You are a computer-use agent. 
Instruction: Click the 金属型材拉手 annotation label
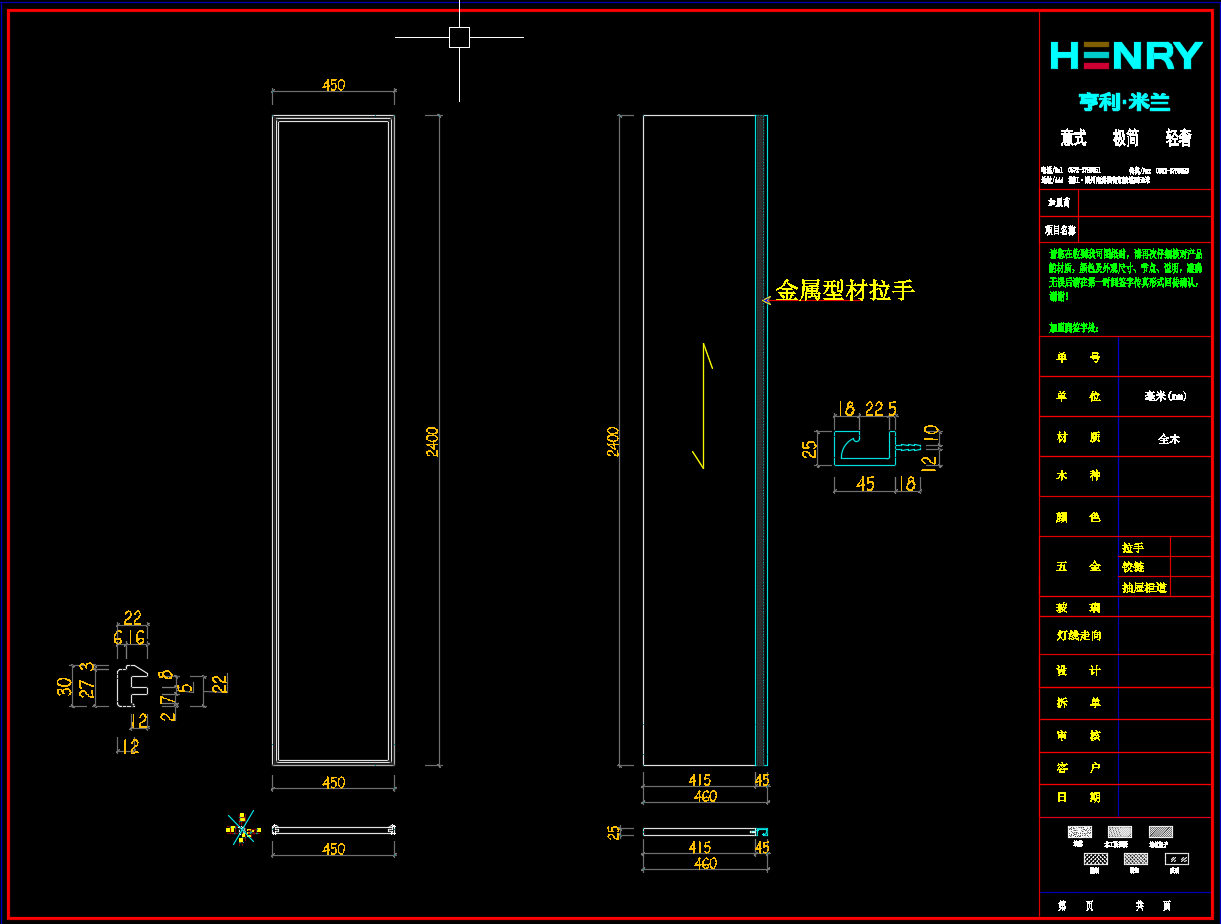point(845,291)
